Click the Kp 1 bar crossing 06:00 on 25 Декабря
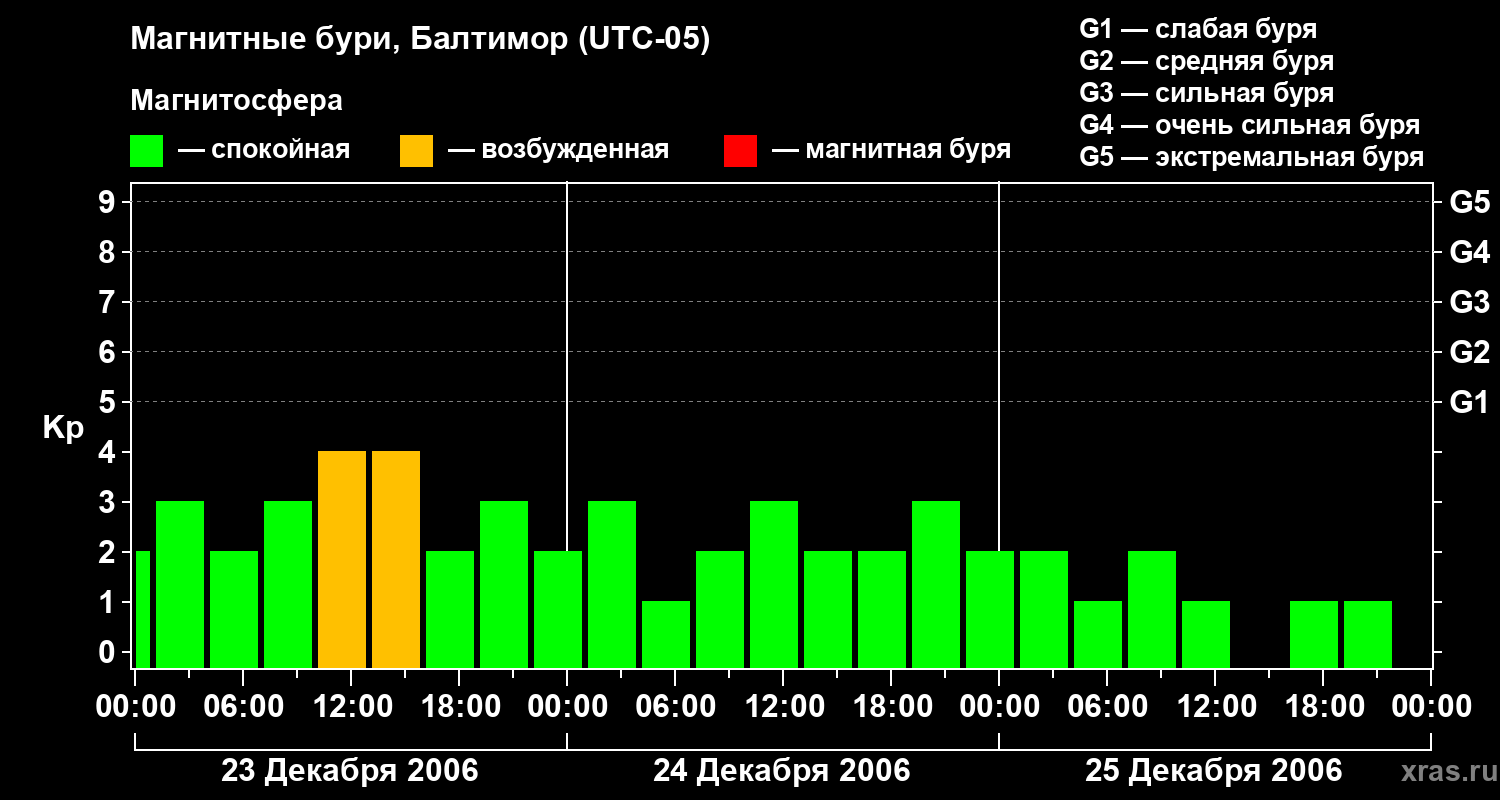 pos(1098,635)
